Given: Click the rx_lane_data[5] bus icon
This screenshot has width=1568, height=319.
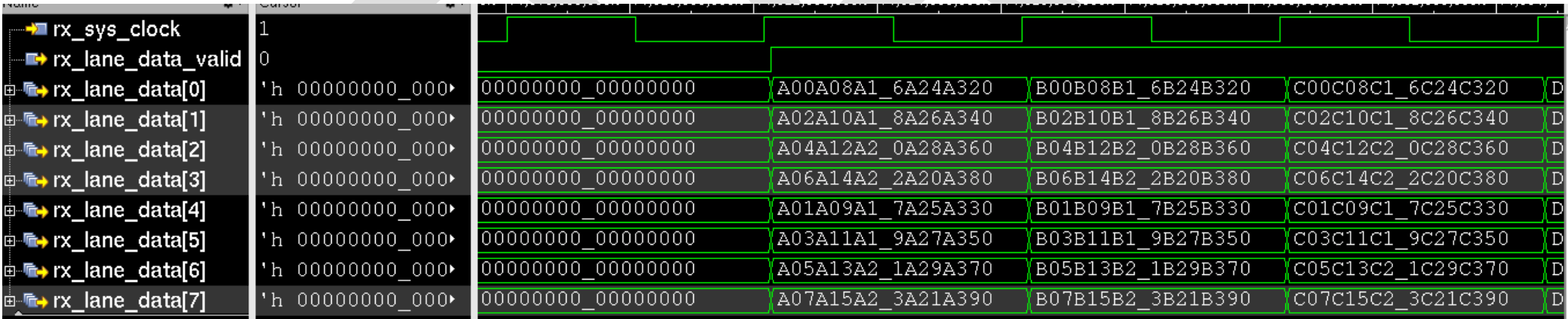Looking at the screenshot, I should tap(36, 240).
